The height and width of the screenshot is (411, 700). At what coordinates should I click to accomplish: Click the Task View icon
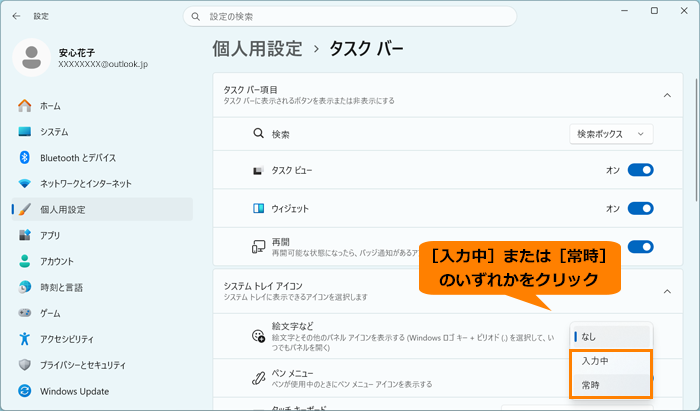tap(258, 170)
